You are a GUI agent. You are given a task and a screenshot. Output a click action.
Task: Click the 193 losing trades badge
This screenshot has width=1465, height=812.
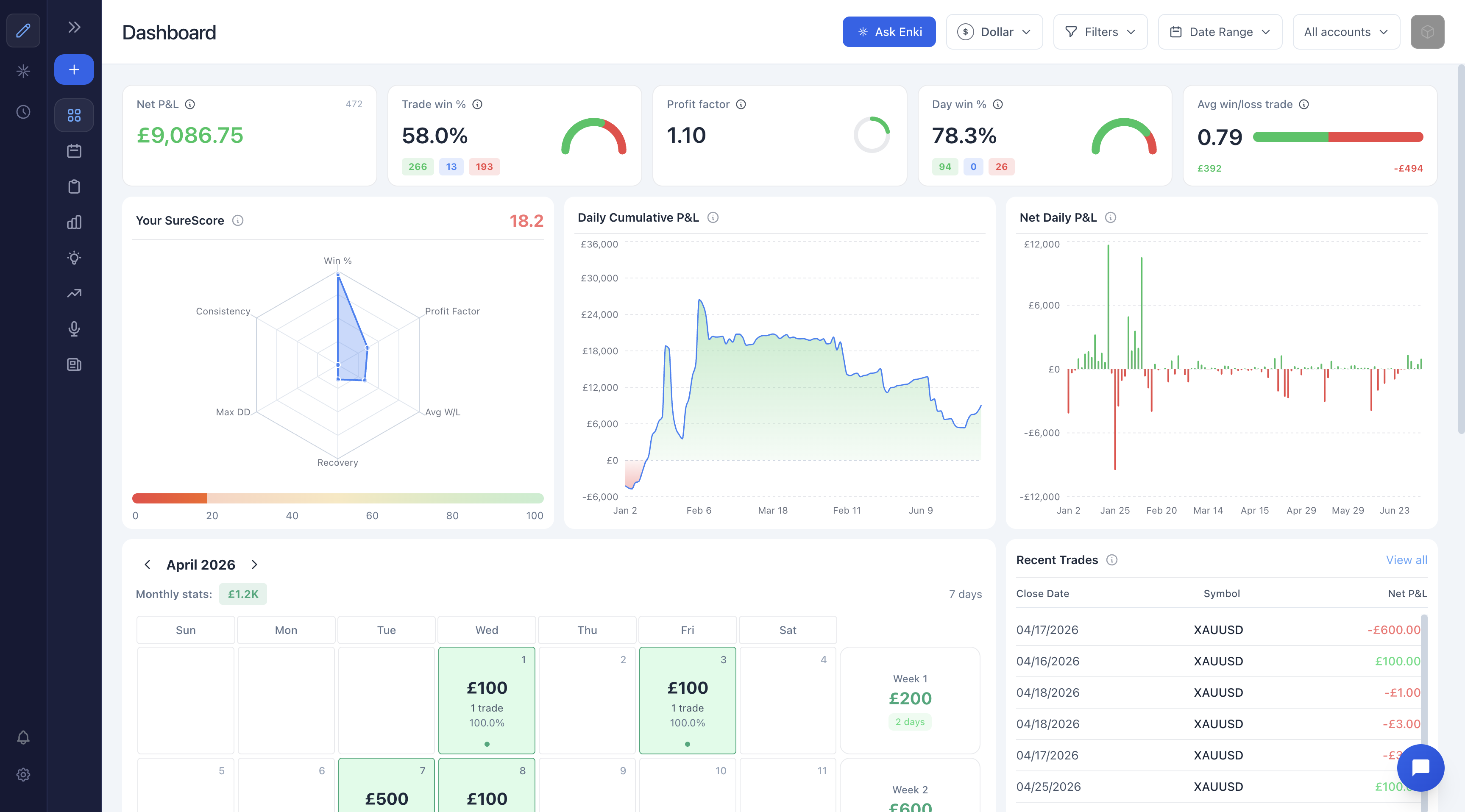tap(484, 167)
